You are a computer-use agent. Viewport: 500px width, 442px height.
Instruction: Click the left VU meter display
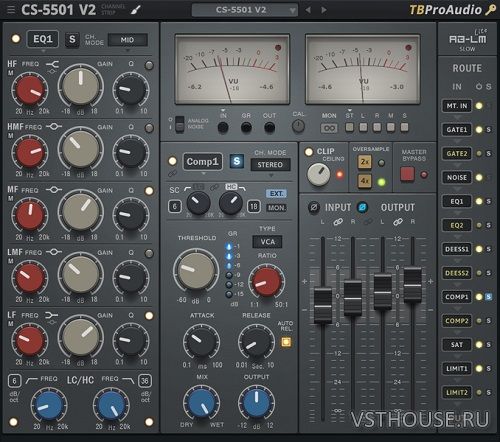pos(232,69)
